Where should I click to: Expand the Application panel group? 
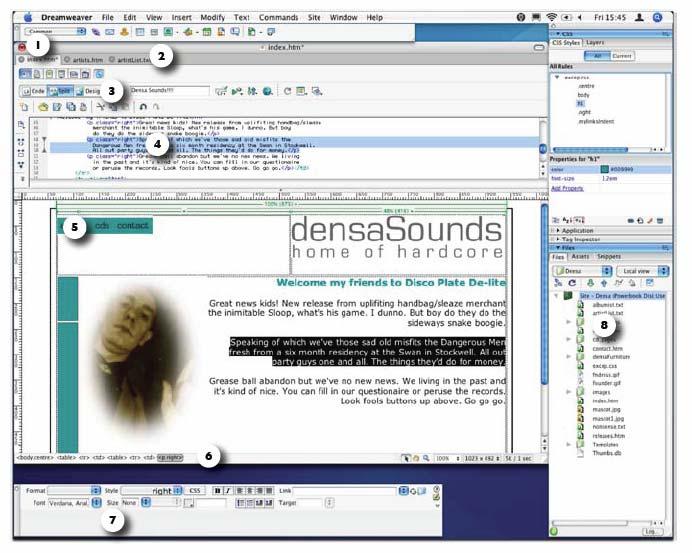(x=558, y=230)
